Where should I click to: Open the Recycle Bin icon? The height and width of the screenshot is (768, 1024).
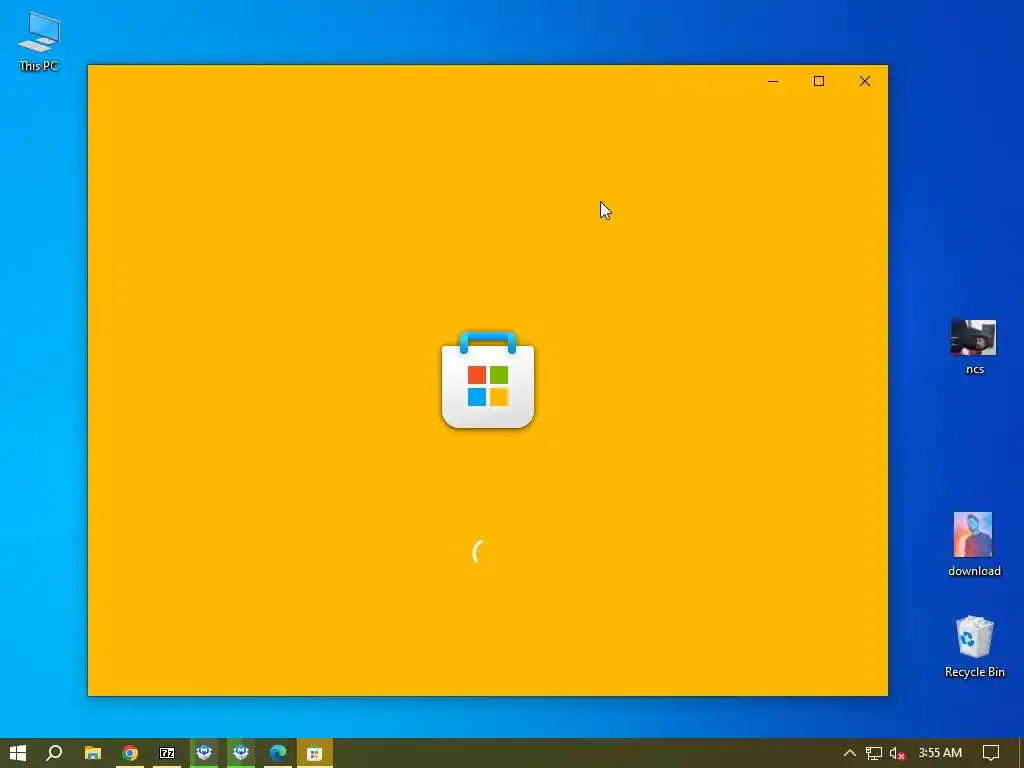tap(974, 646)
